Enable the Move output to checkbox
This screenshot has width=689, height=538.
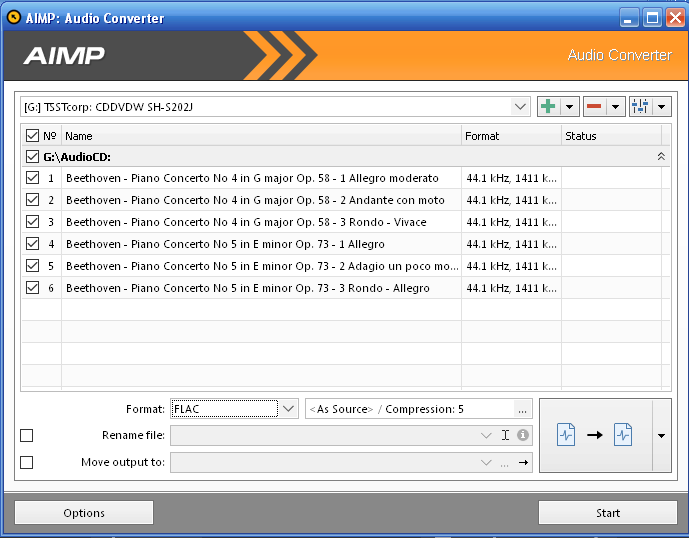[x=26, y=462]
